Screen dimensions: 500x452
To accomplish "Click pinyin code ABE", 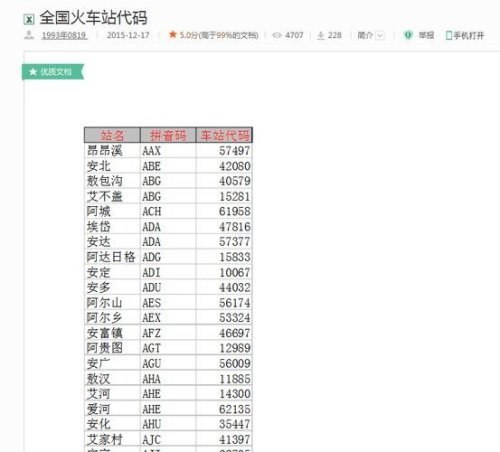I will click(151, 166).
